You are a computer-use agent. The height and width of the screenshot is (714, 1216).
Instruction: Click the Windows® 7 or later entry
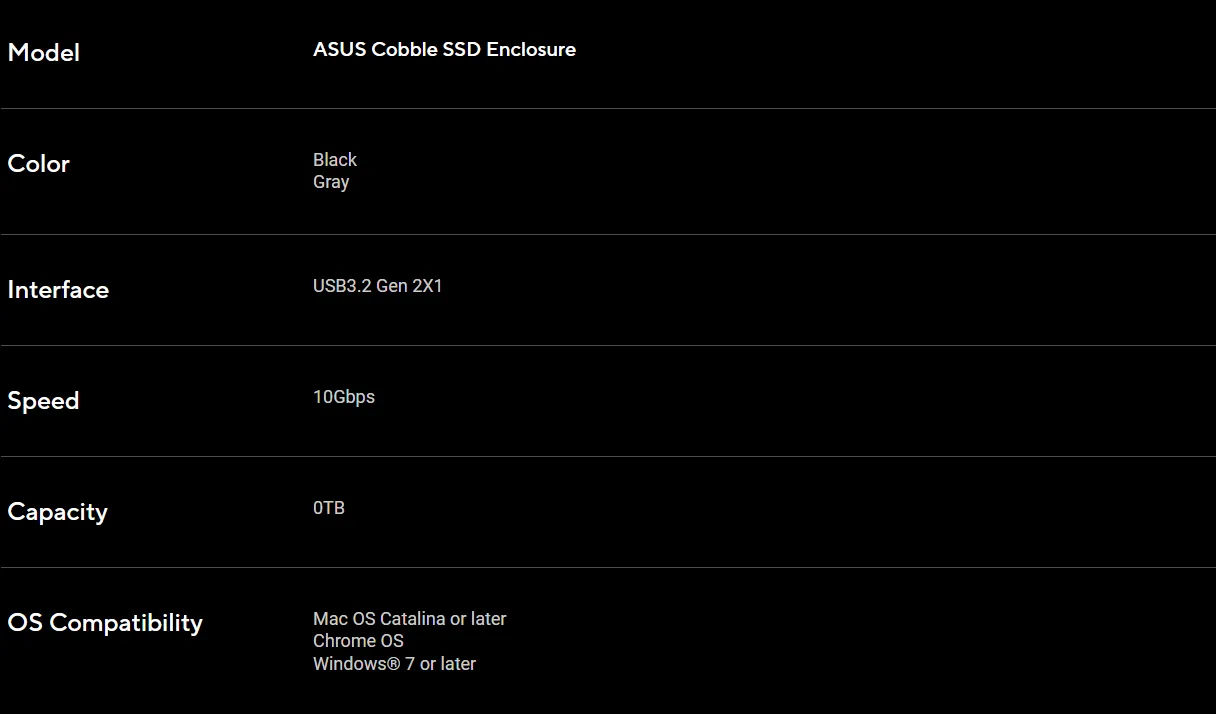394,664
